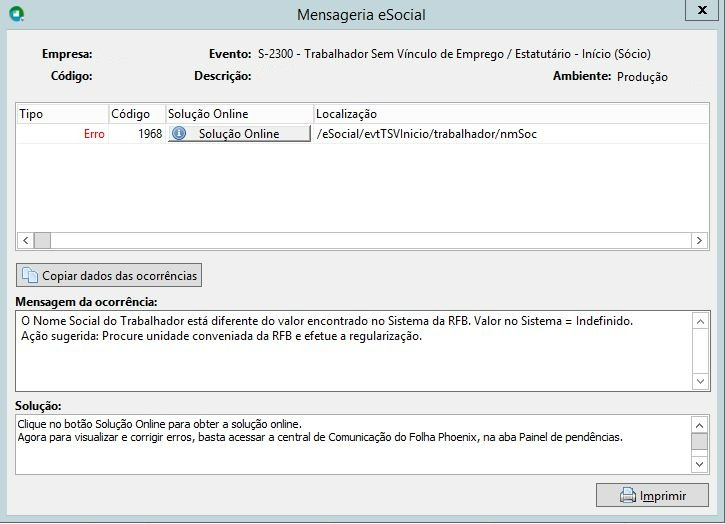
Task: Click the Solução heading label
Action: (38, 406)
